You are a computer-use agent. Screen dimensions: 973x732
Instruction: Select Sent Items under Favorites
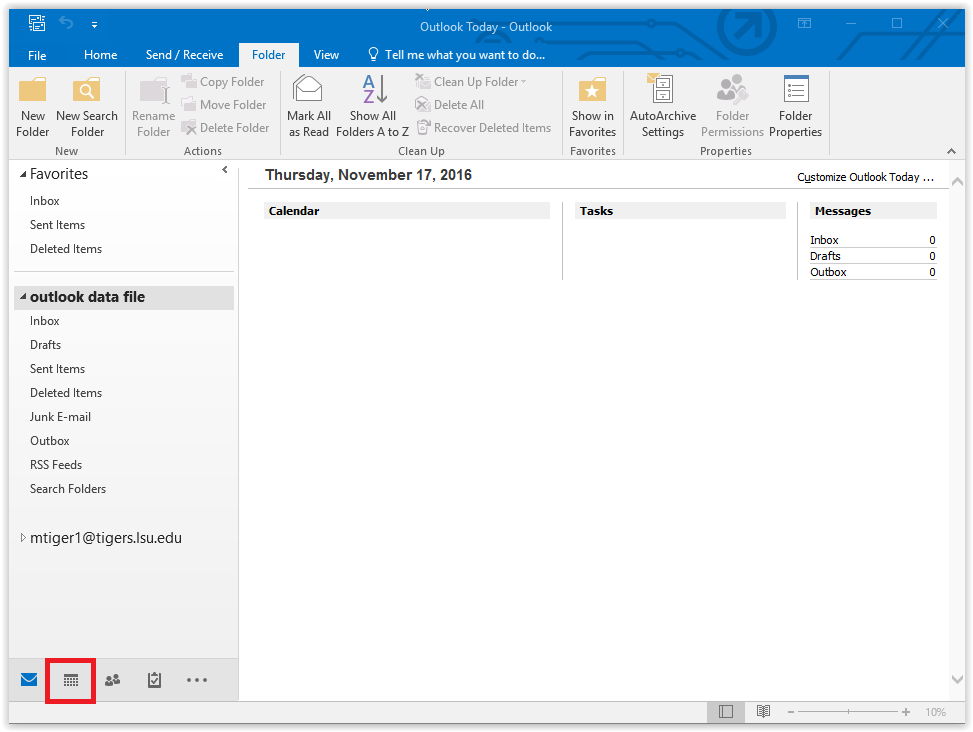click(57, 225)
